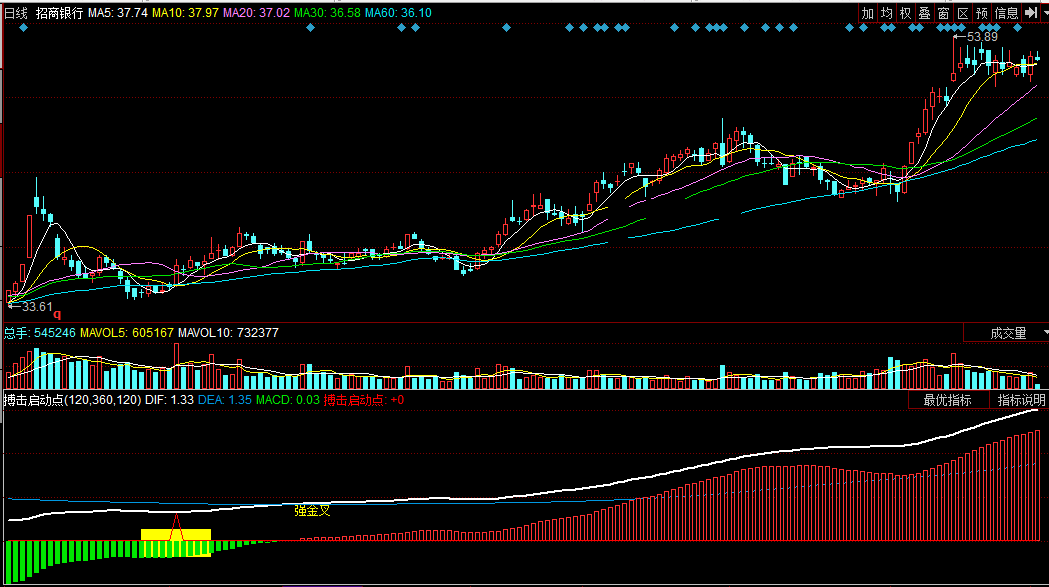Click the 强金叉 signal label
The width and height of the screenshot is (1049, 587).
click(x=312, y=511)
